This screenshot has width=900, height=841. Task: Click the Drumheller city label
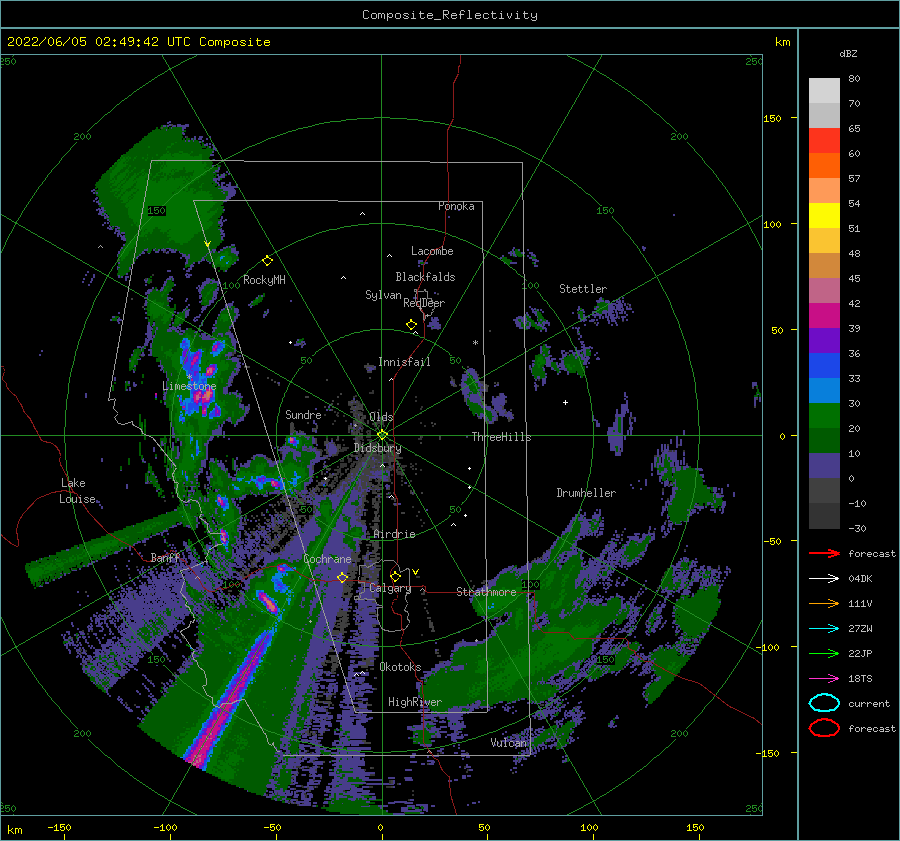point(586,493)
